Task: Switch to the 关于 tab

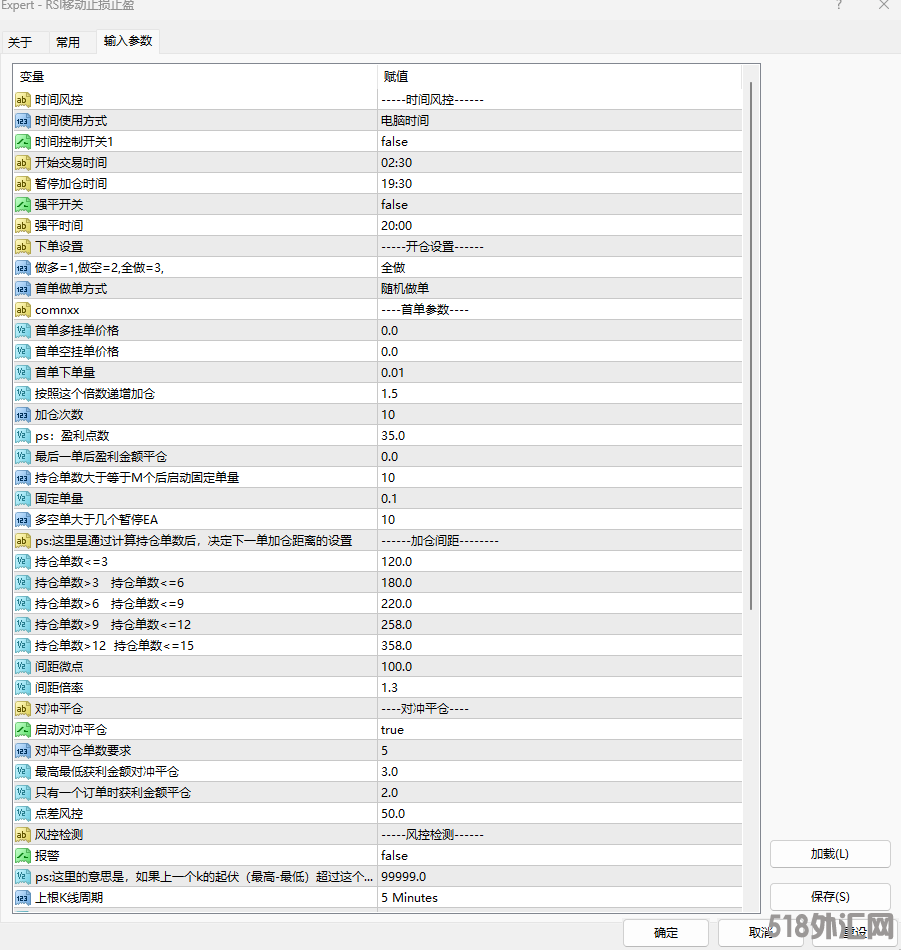Action: tap(20, 42)
